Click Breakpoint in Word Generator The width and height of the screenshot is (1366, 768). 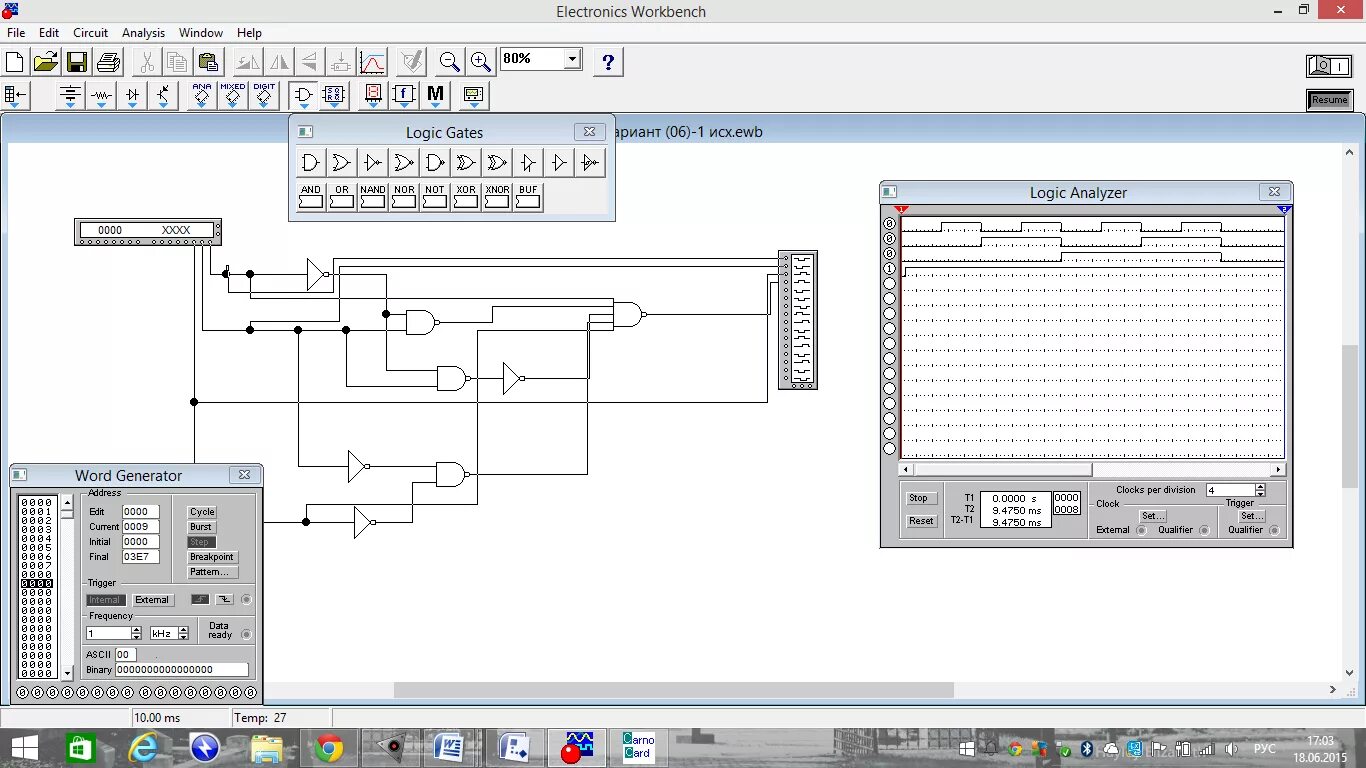(212, 557)
